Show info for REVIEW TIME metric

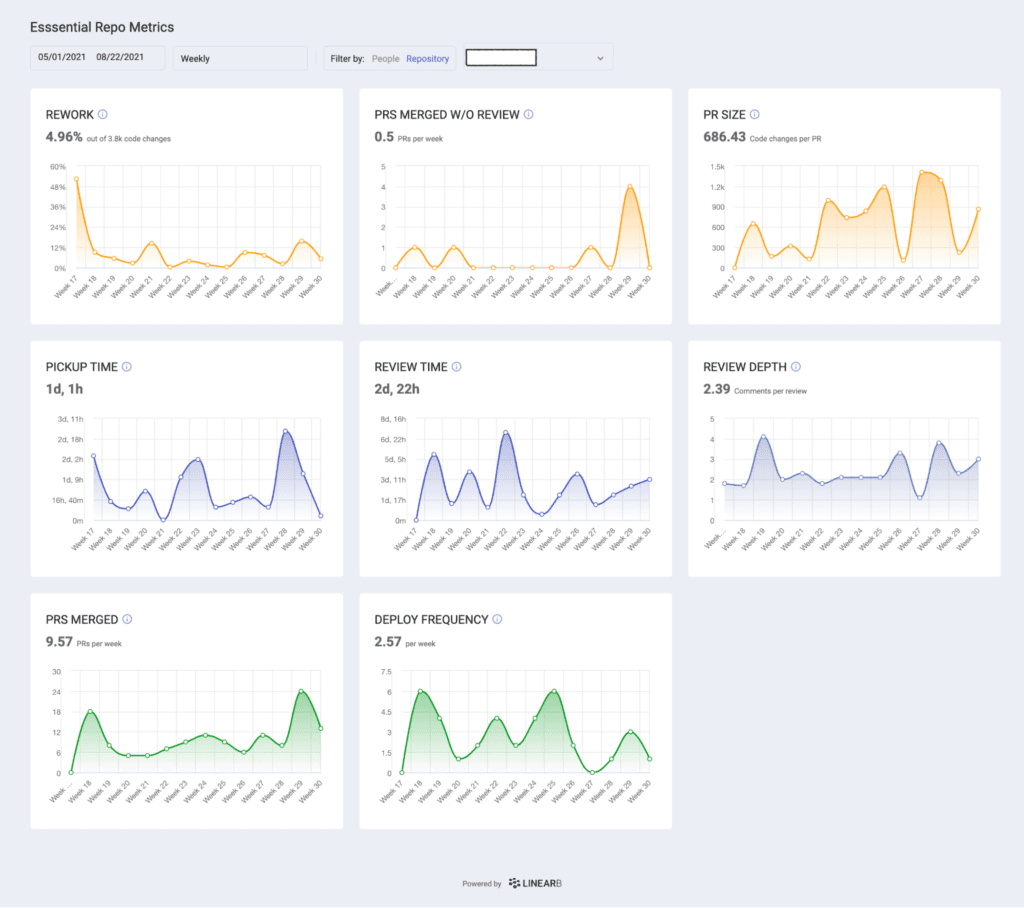click(456, 367)
